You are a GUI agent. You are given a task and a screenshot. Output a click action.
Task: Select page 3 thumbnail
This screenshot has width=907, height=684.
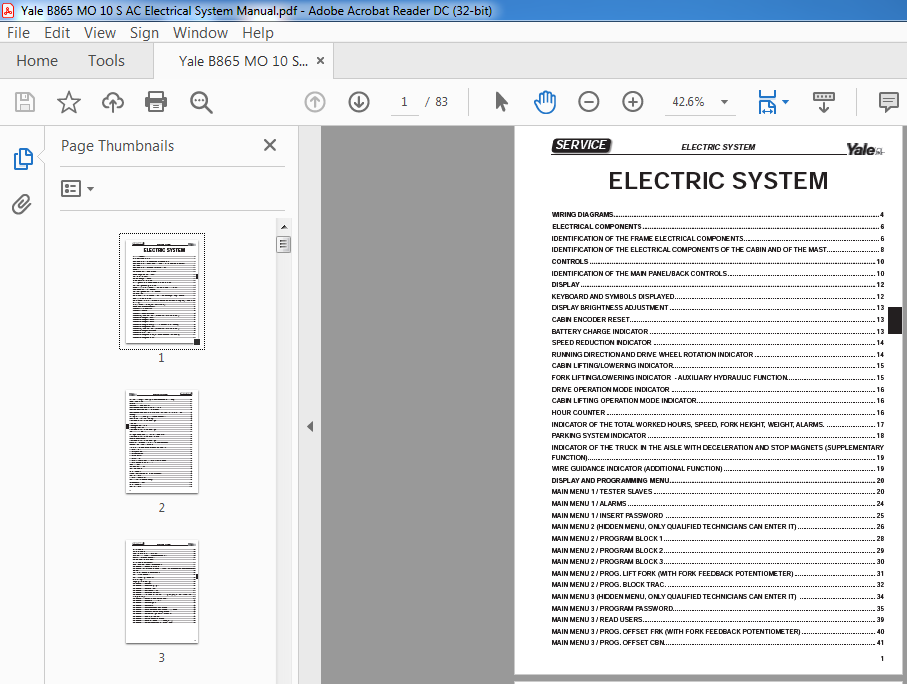tap(162, 592)
